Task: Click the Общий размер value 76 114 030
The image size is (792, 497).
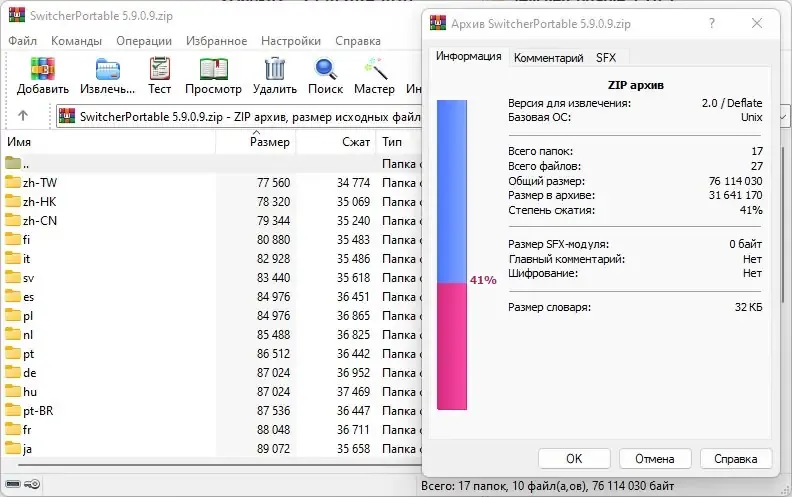Action: coord(735,181)
